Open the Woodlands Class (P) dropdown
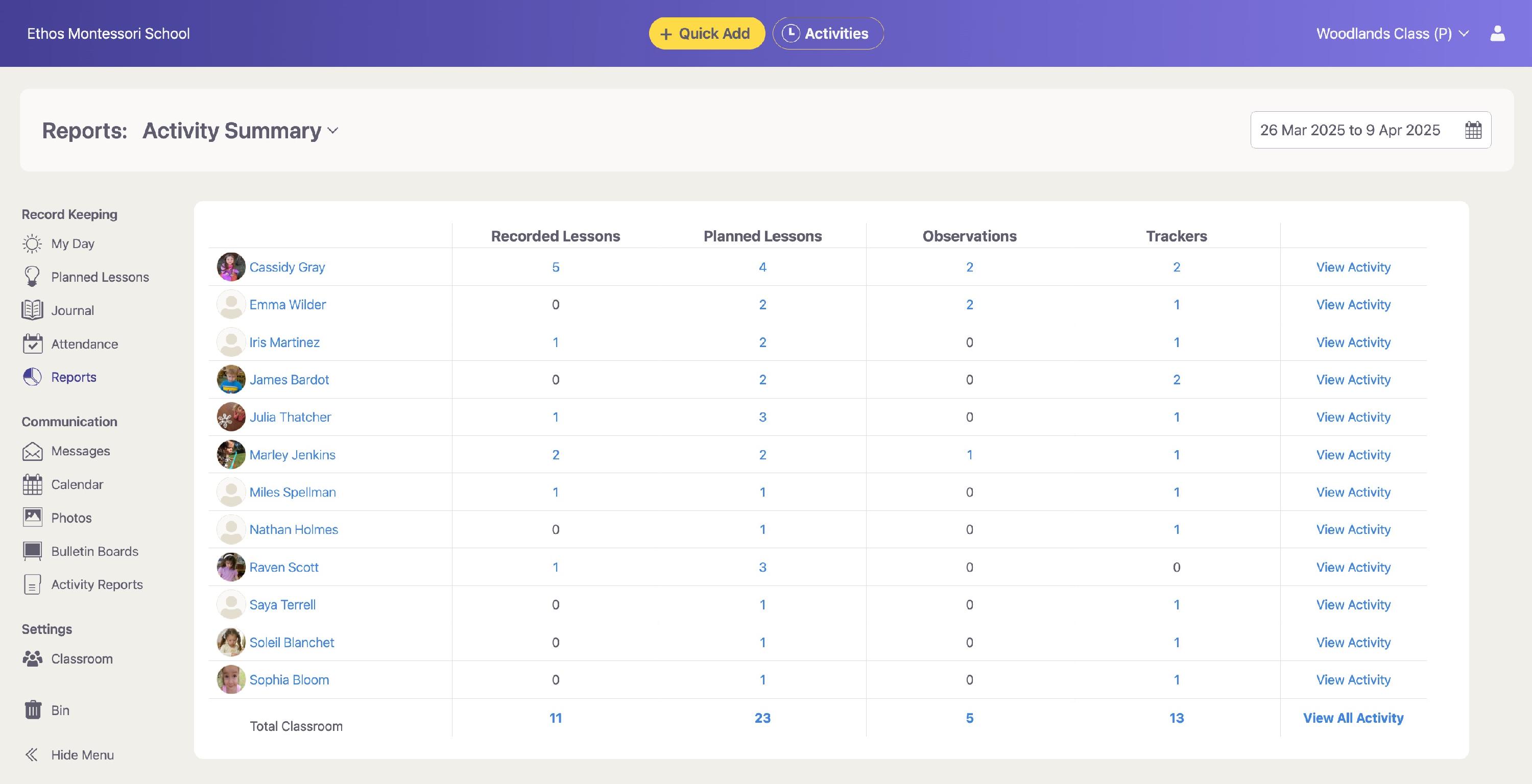This screenshot has height=784, width=1532. [x=1392, y=34]
